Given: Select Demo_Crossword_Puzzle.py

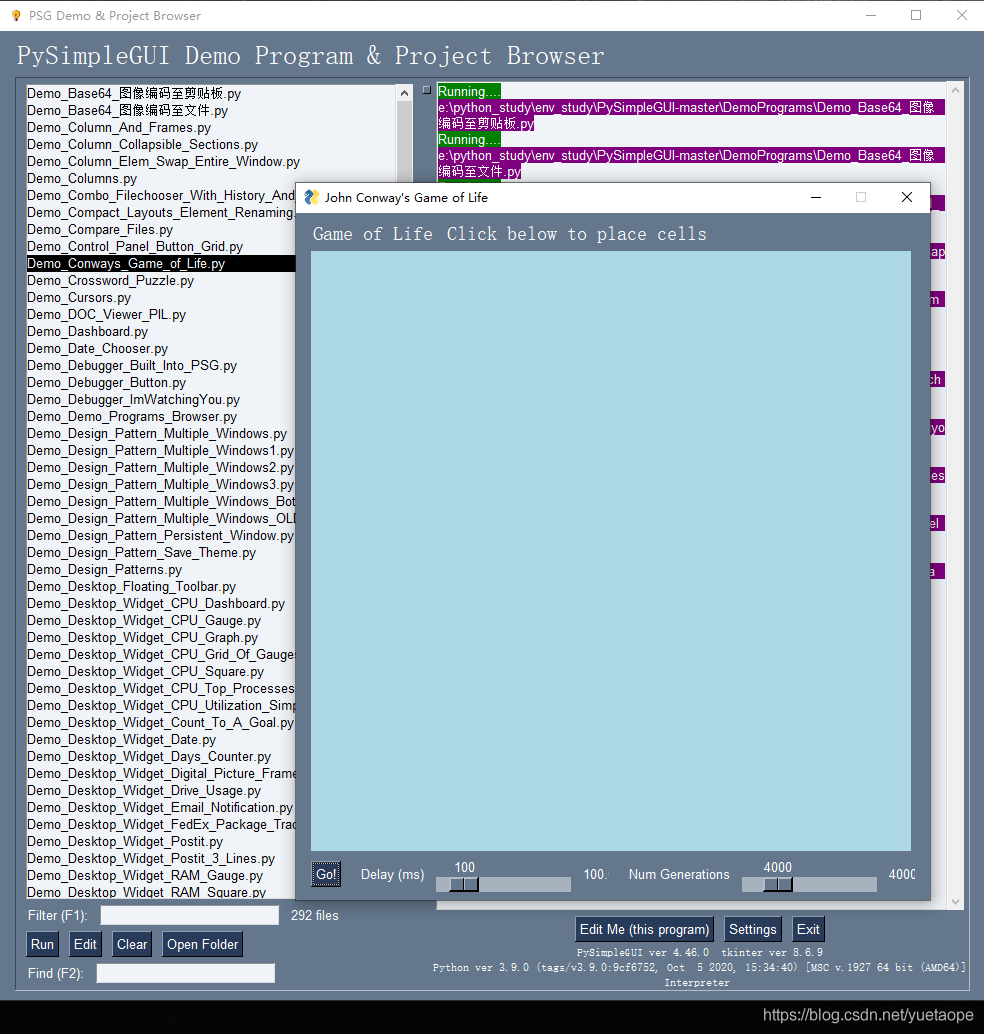Looking at the screenshot, I should 110,281.
